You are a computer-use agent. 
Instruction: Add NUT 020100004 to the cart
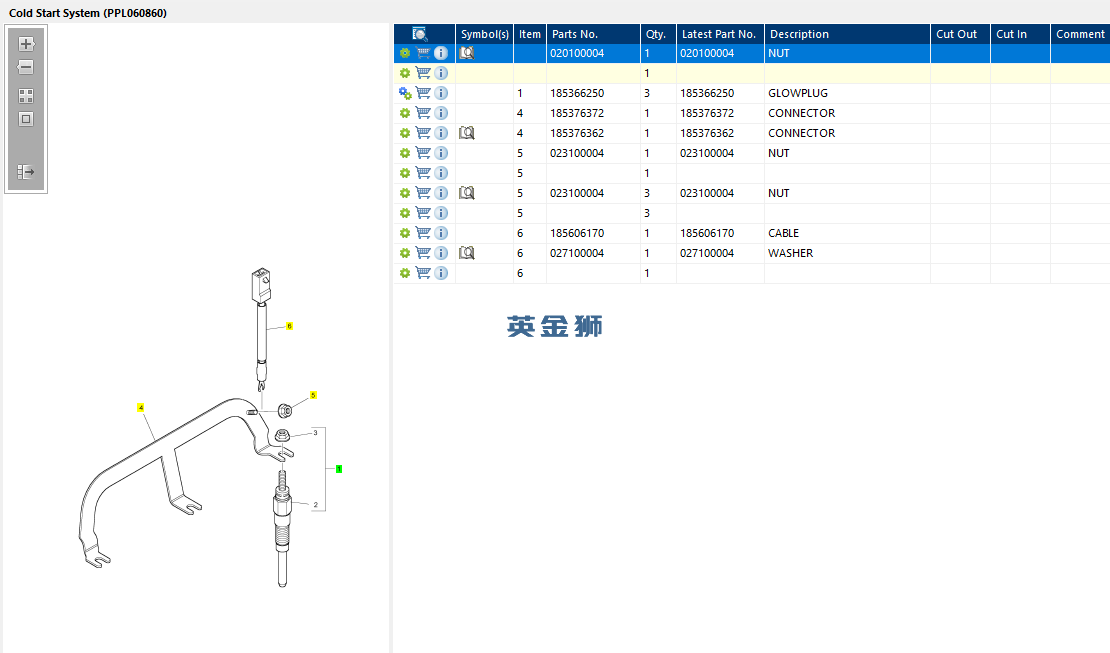click(x=423, y=53)
